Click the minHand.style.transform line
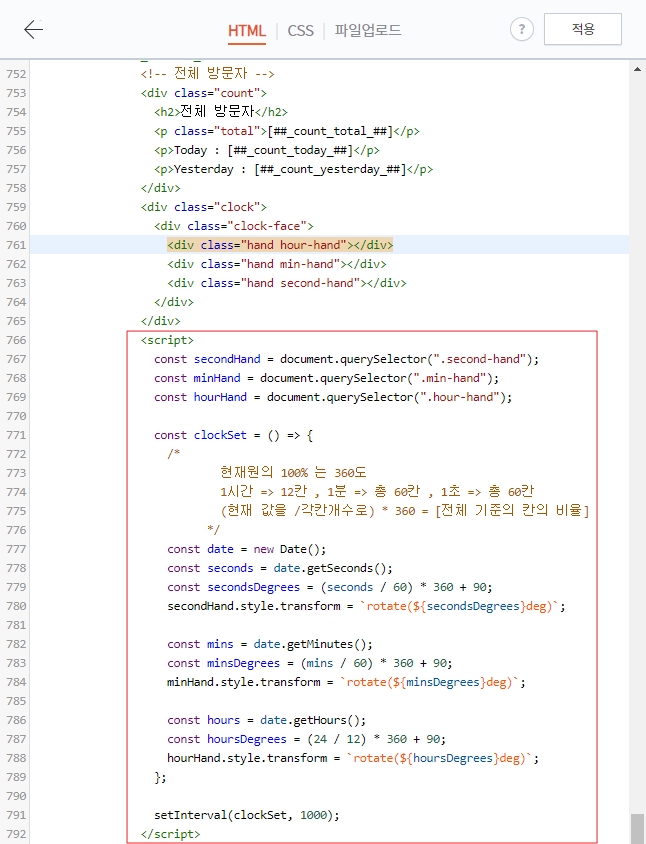The image size is (646, 844). (x=346, y=682)
